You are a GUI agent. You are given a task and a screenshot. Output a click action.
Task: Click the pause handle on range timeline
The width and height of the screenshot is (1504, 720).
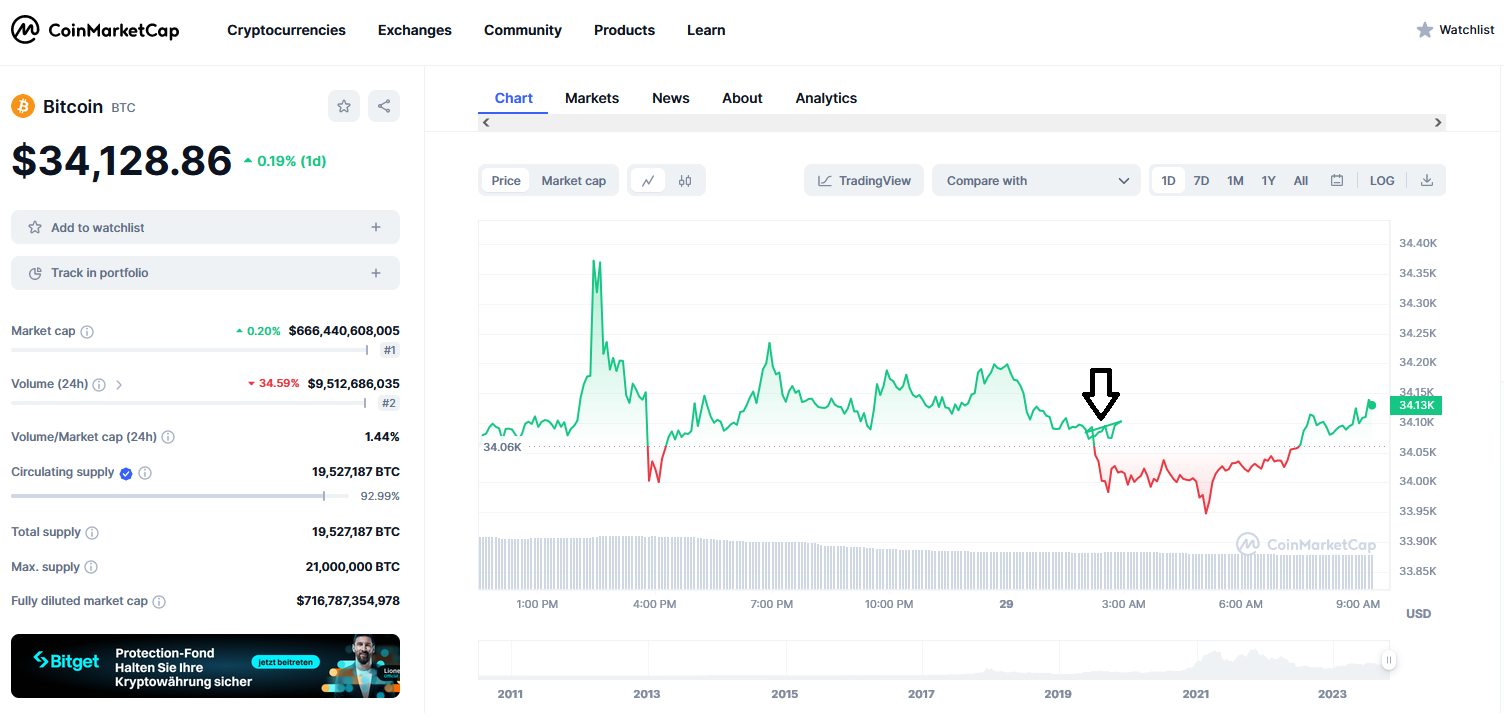tap(1389, 660)
